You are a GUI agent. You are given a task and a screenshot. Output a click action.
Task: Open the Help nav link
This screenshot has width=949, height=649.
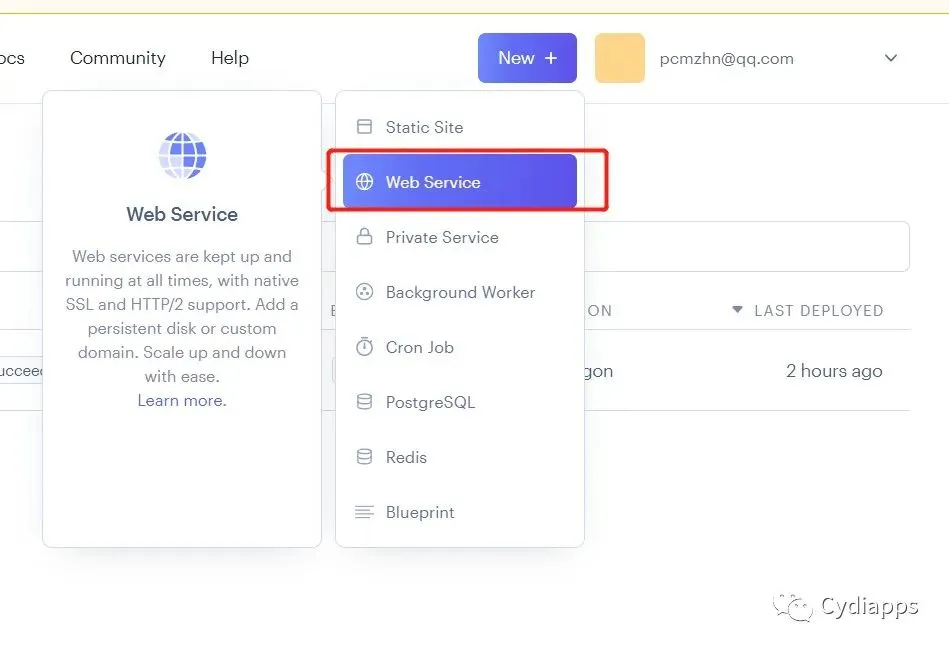[230, 58]
